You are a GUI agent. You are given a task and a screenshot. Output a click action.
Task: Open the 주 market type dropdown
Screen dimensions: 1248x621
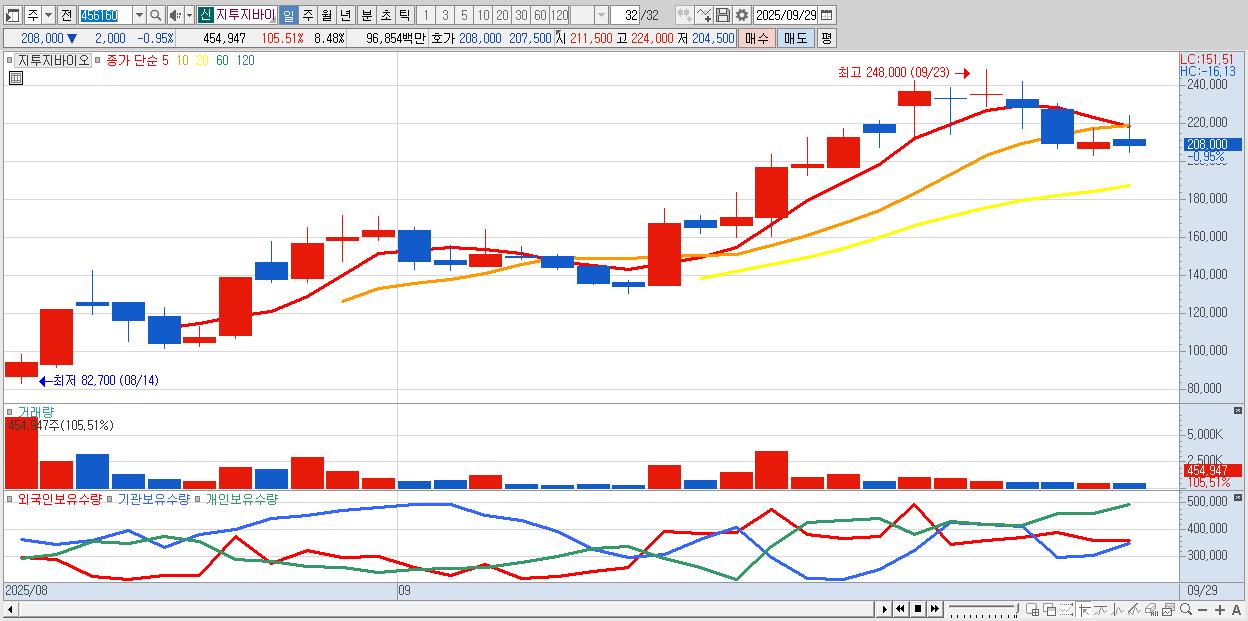click(48, 15)
